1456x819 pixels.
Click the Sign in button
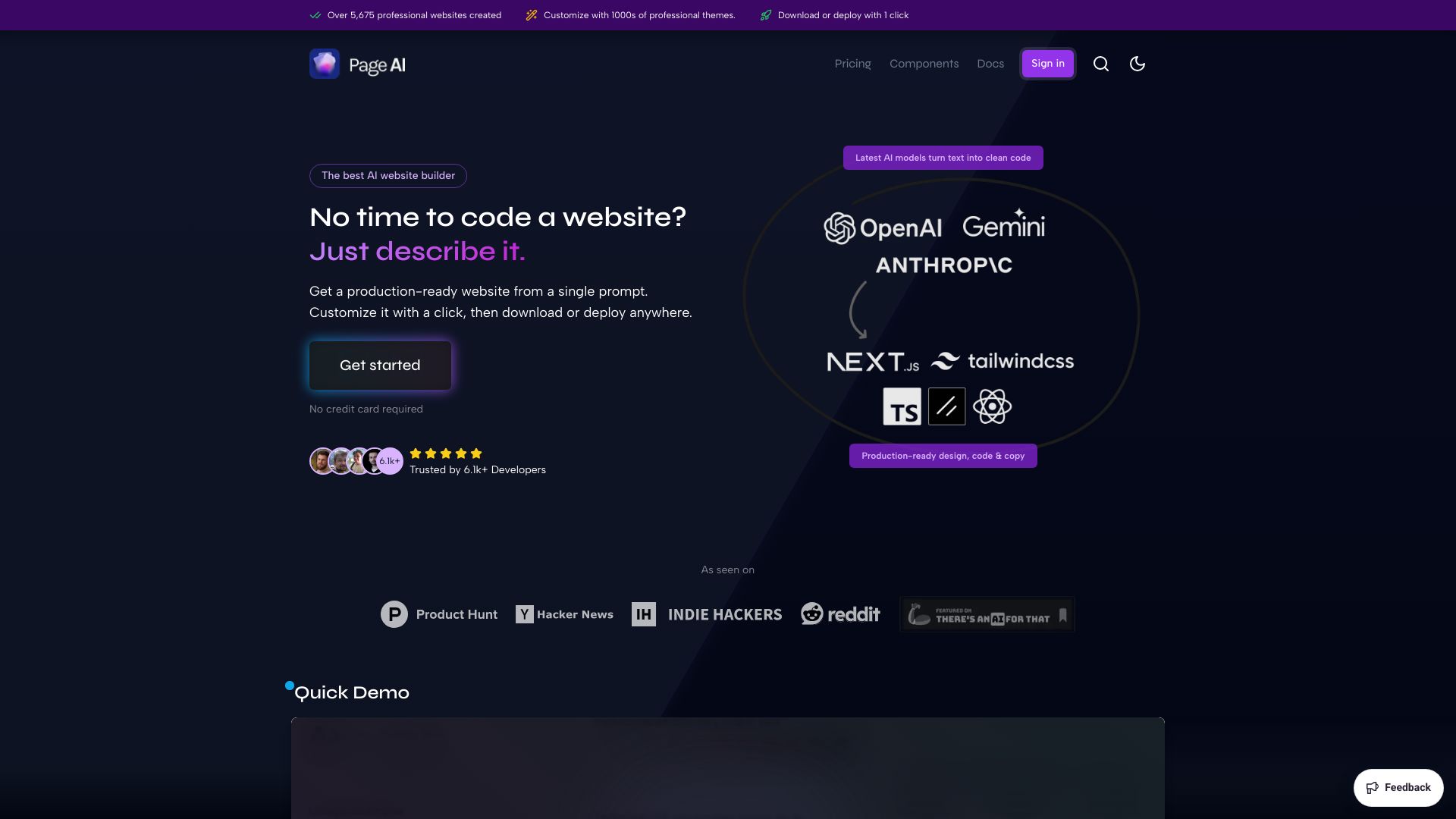click(x=1048, y=64)
